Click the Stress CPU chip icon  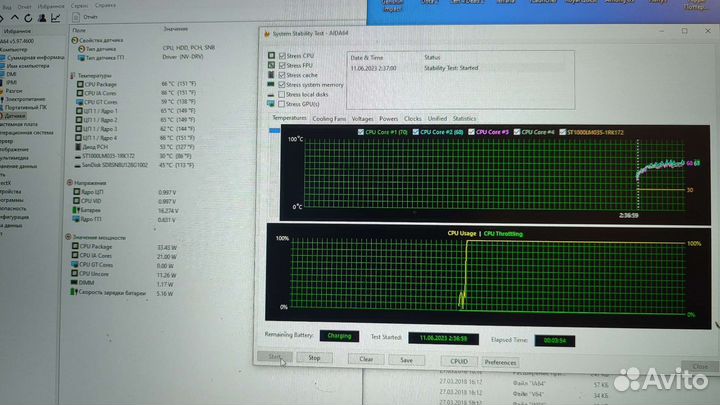271,56
